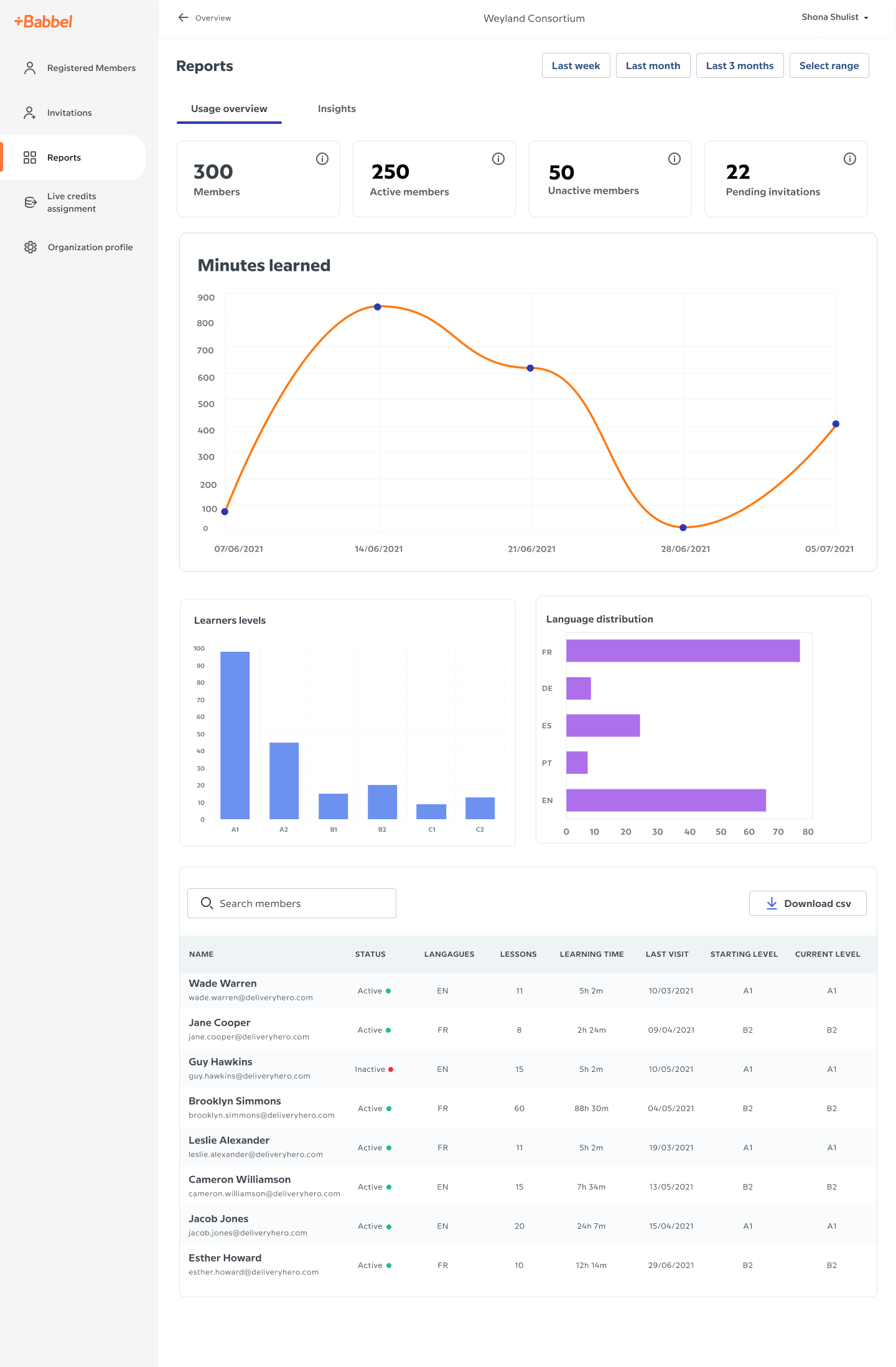This screenshot has height=1367, width=896.
Task: Click Guy Hawkins' Inactive status
Action: click(374, 1069)
